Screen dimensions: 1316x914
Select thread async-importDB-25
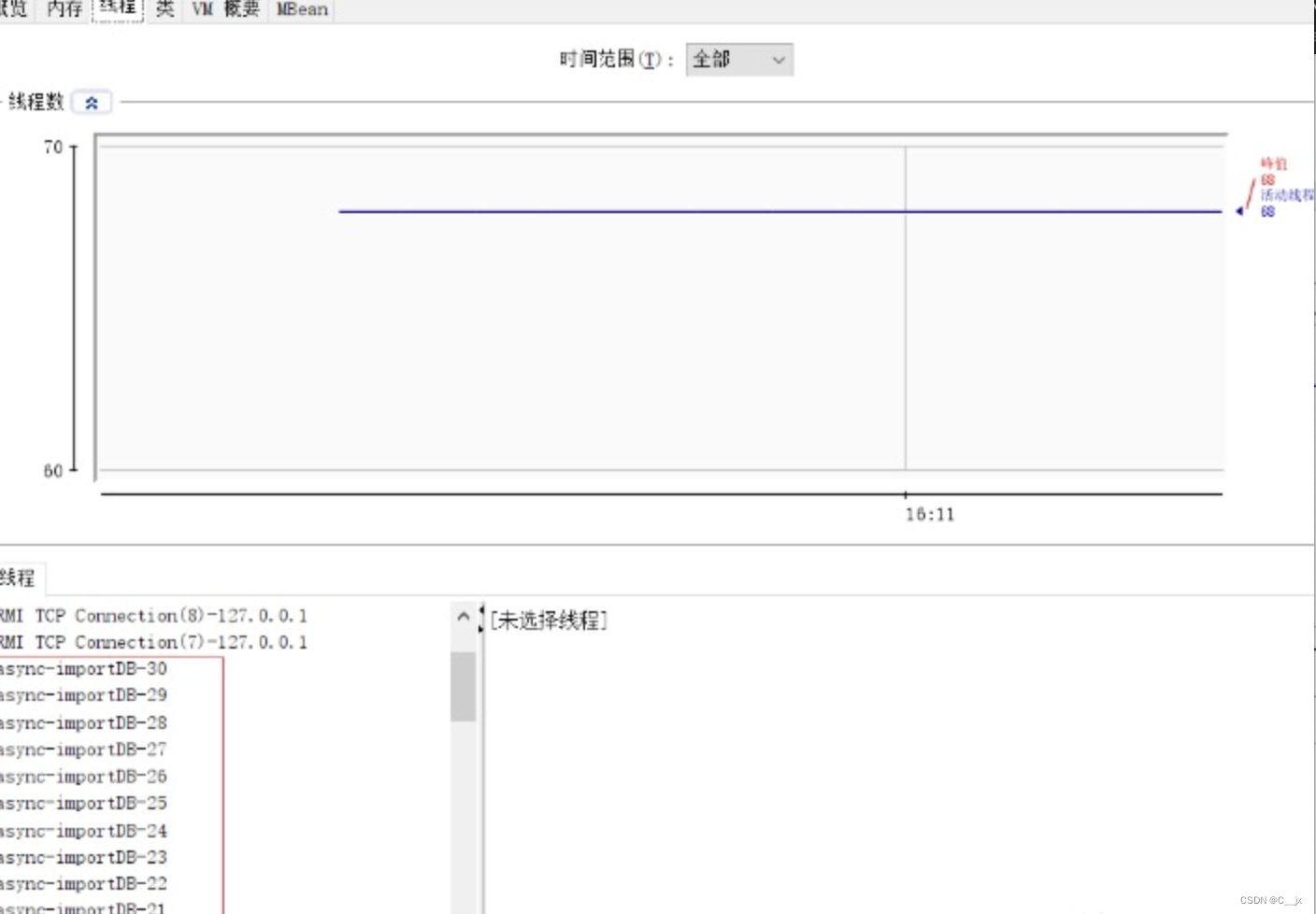83,803
